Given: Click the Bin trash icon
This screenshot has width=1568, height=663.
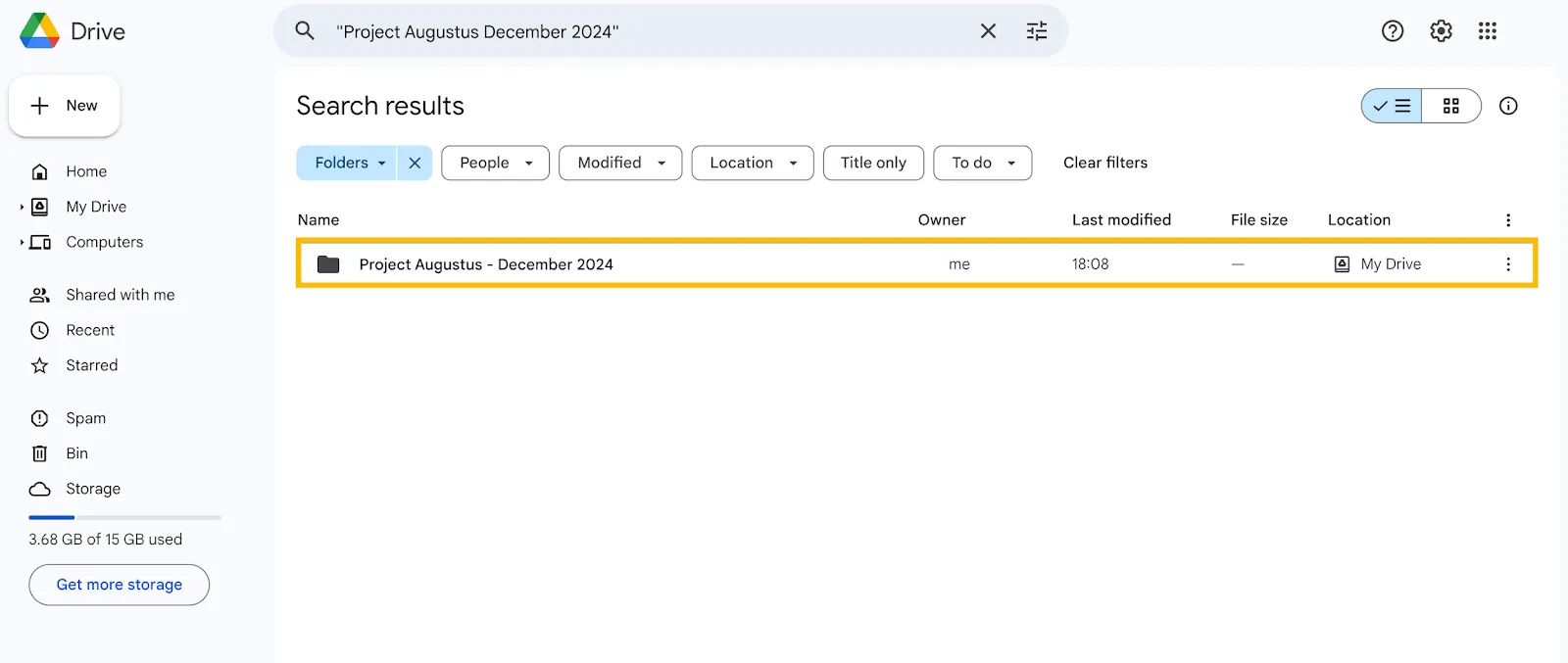Looking at the screenshot, I should (x=40, y=453).
